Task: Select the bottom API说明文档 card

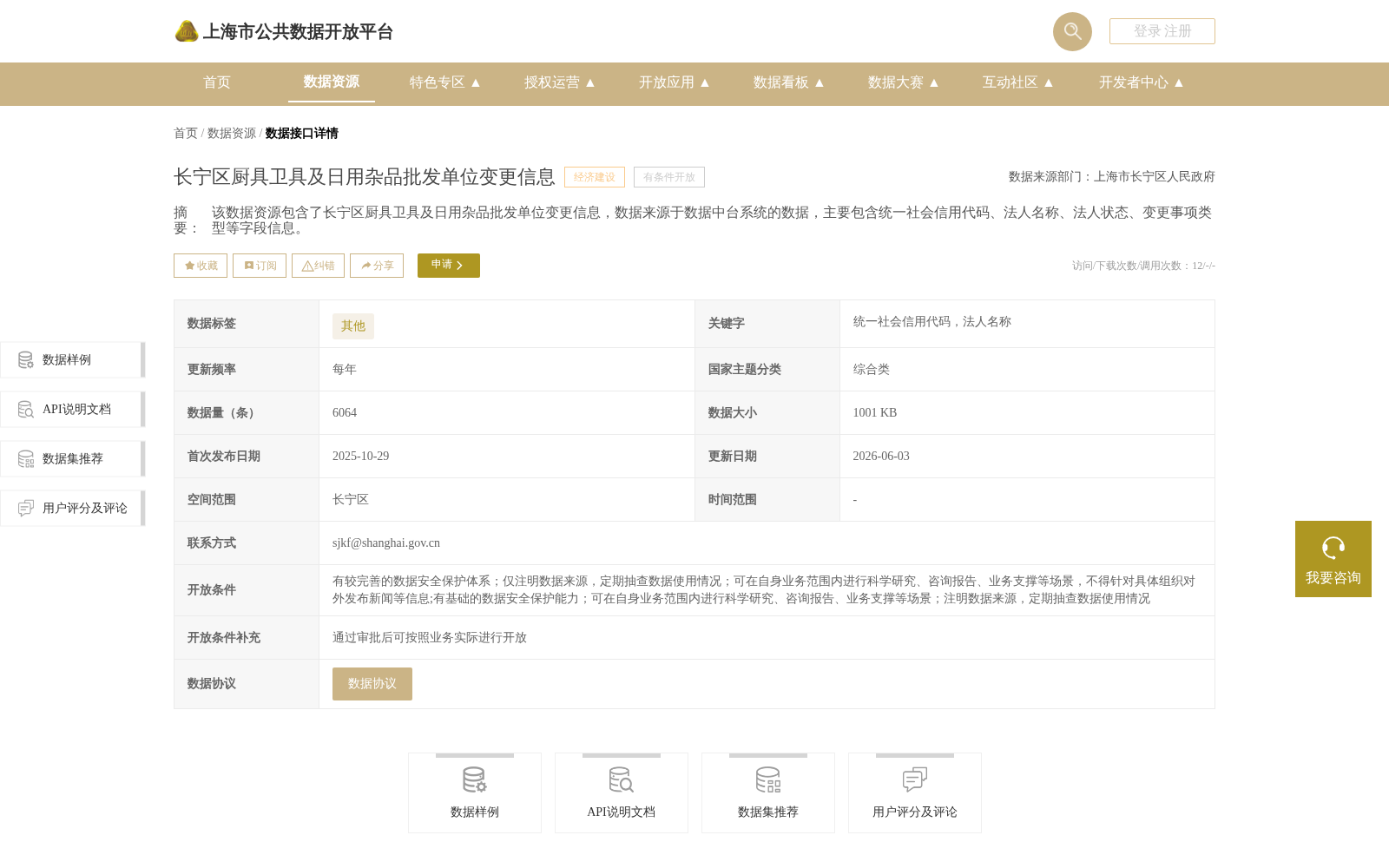Action: coord(622,793)
